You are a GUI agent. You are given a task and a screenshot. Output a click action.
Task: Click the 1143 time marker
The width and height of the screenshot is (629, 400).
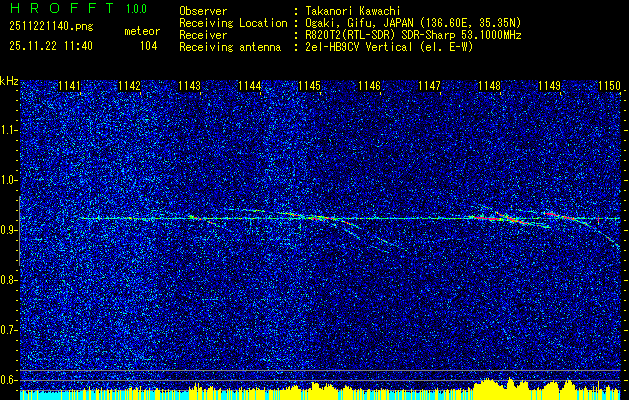(x=189, y=86)
